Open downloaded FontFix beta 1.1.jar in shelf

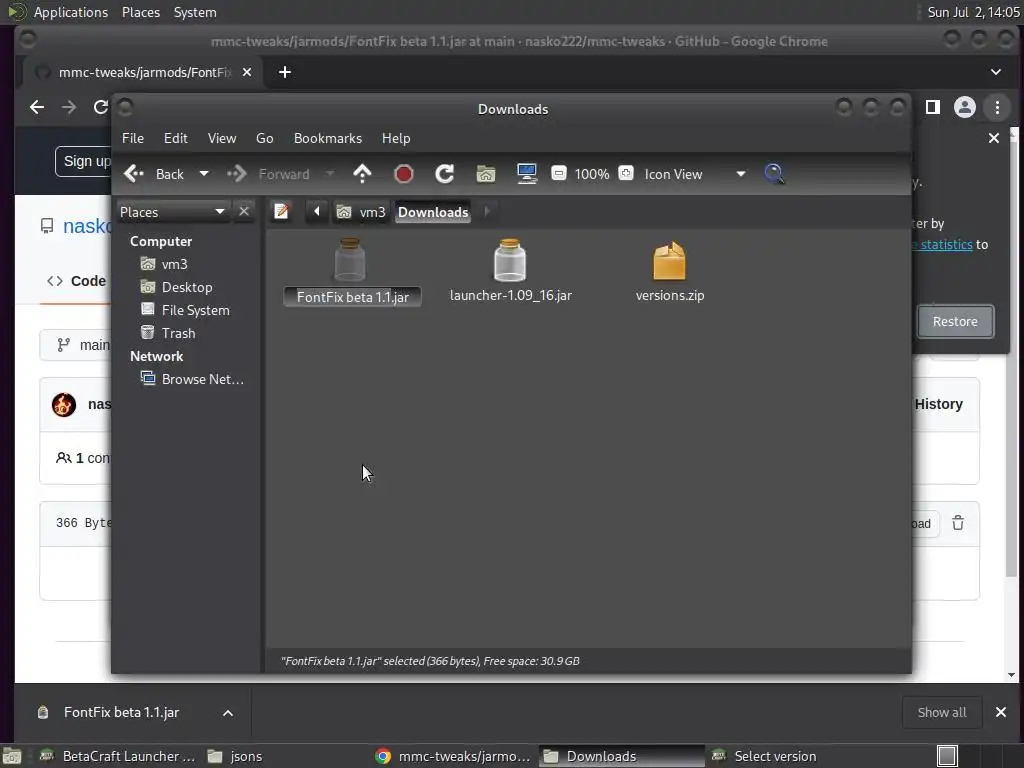[121, 712]
